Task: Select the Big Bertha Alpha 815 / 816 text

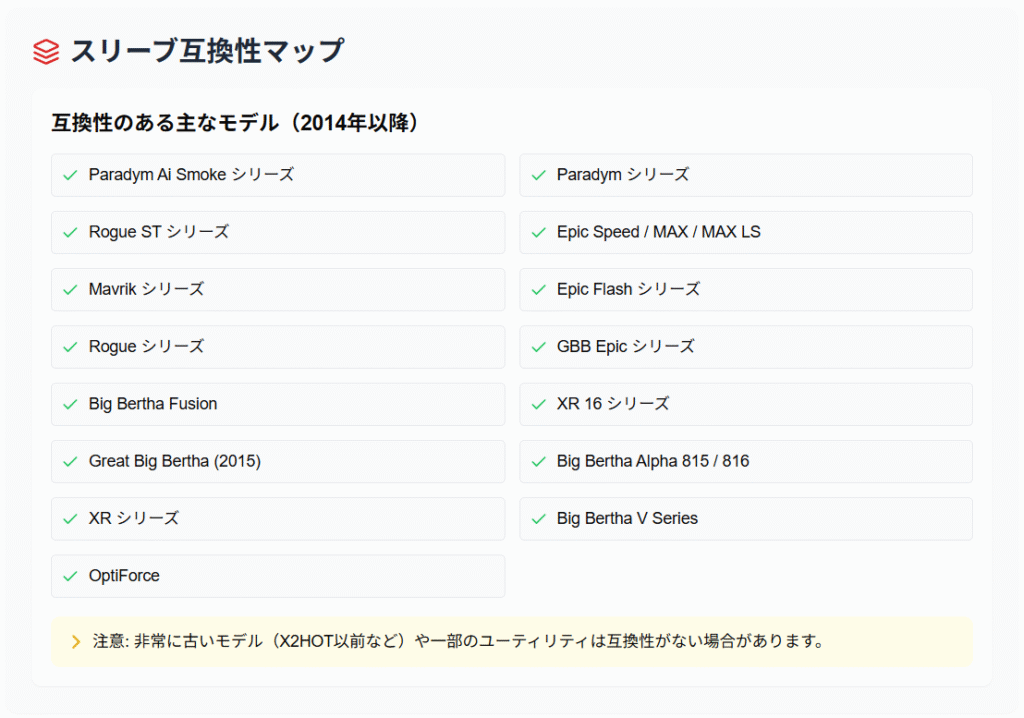Action: [652, 461]
